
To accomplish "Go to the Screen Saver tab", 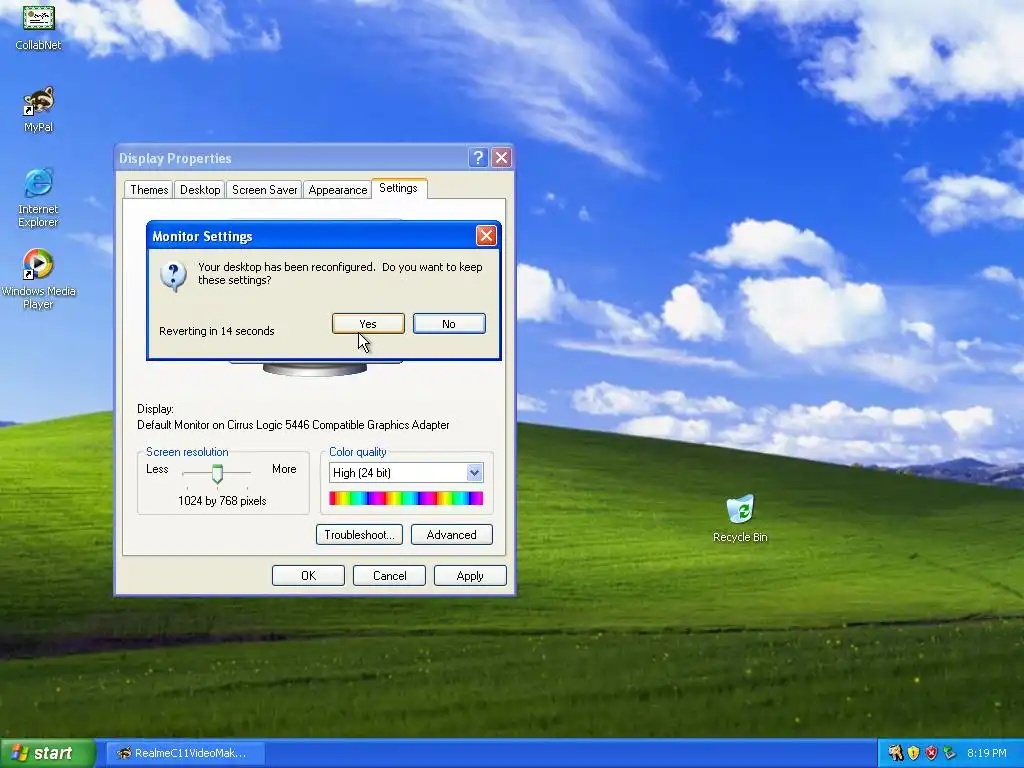I will 264,189.
